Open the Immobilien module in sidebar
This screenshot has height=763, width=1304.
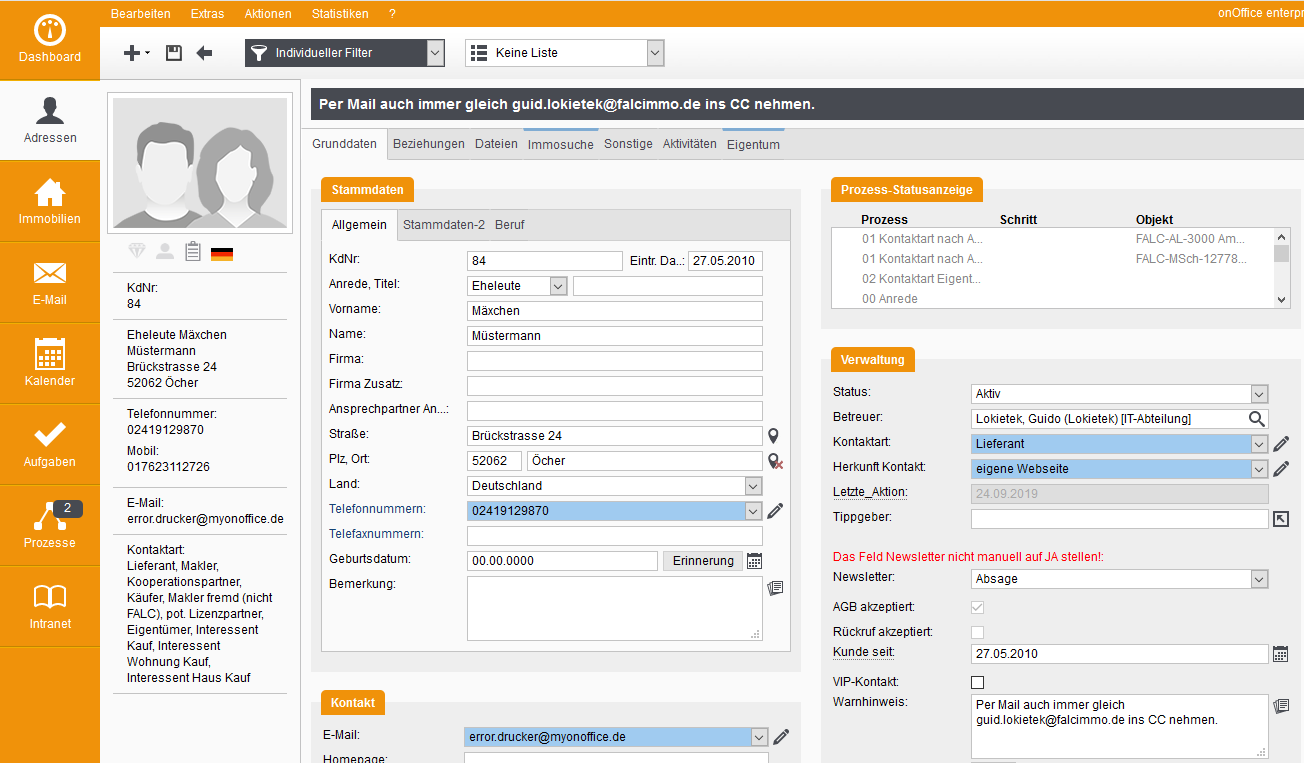[50, 201]
